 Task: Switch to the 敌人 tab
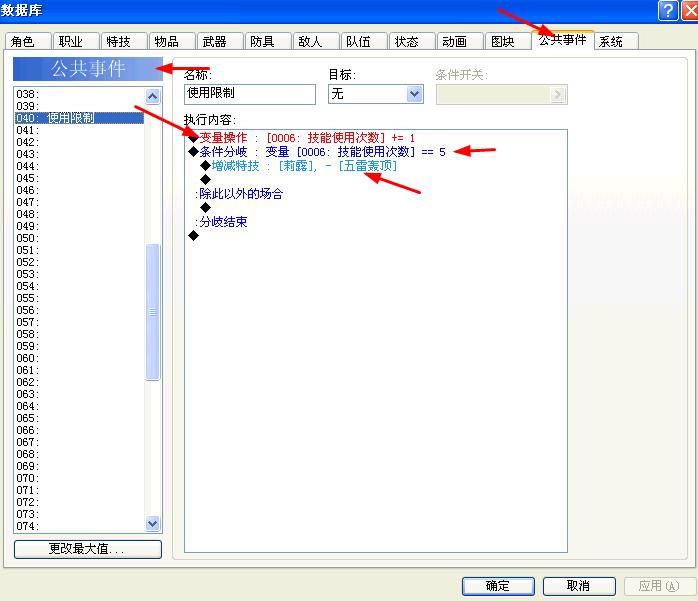316,41
